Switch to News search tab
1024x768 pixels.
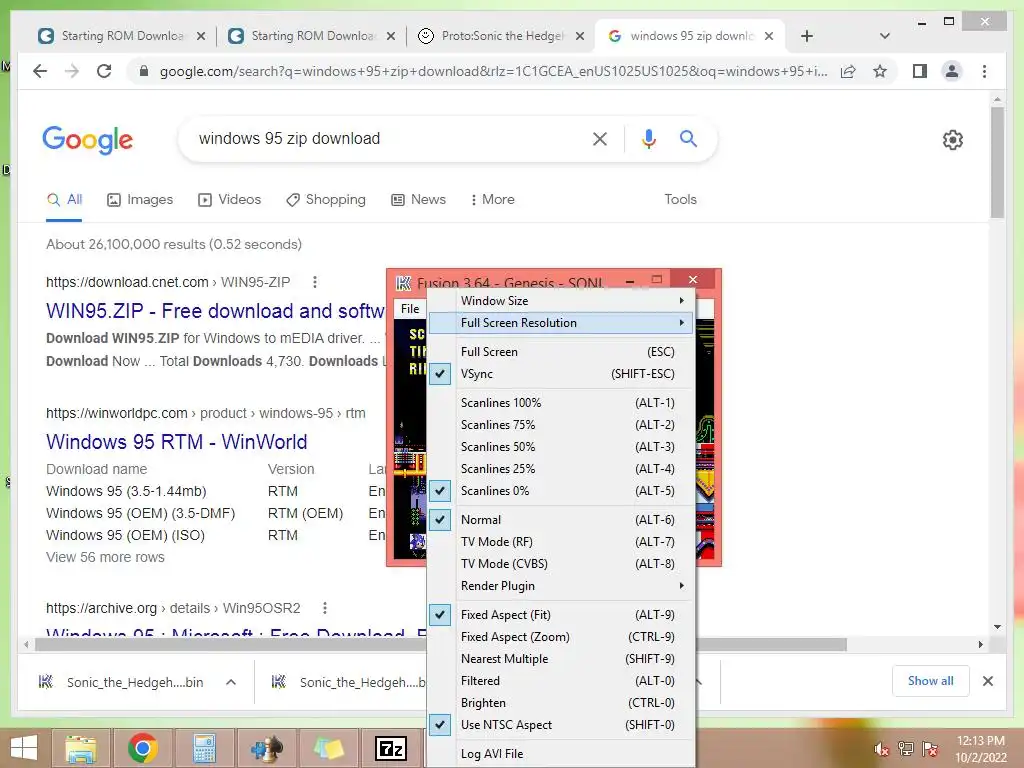click(x=418, y=200)
